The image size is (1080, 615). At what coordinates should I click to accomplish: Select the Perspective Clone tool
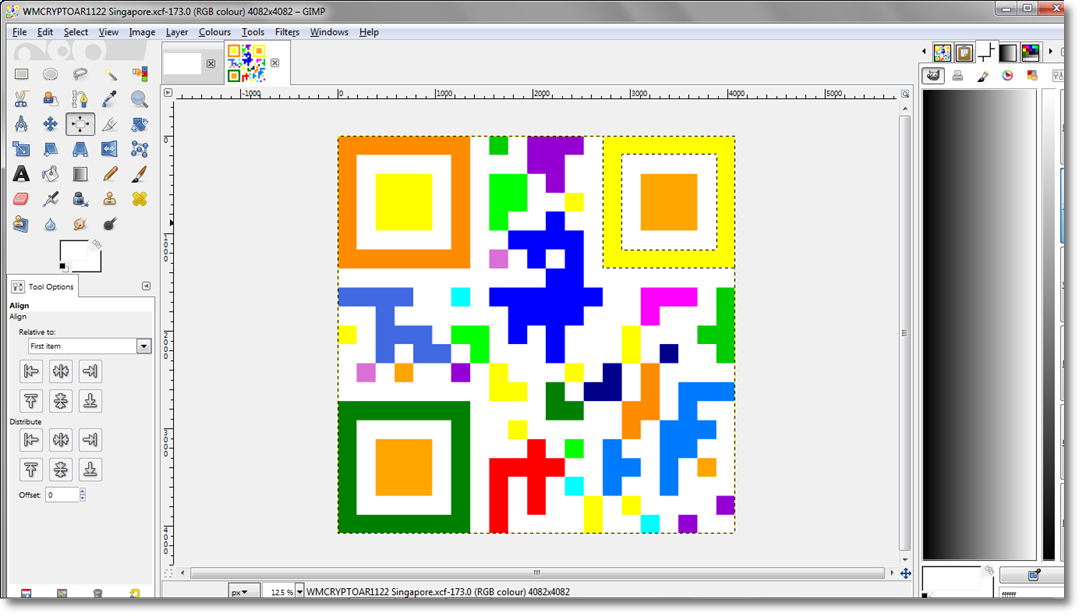(21, 224)
